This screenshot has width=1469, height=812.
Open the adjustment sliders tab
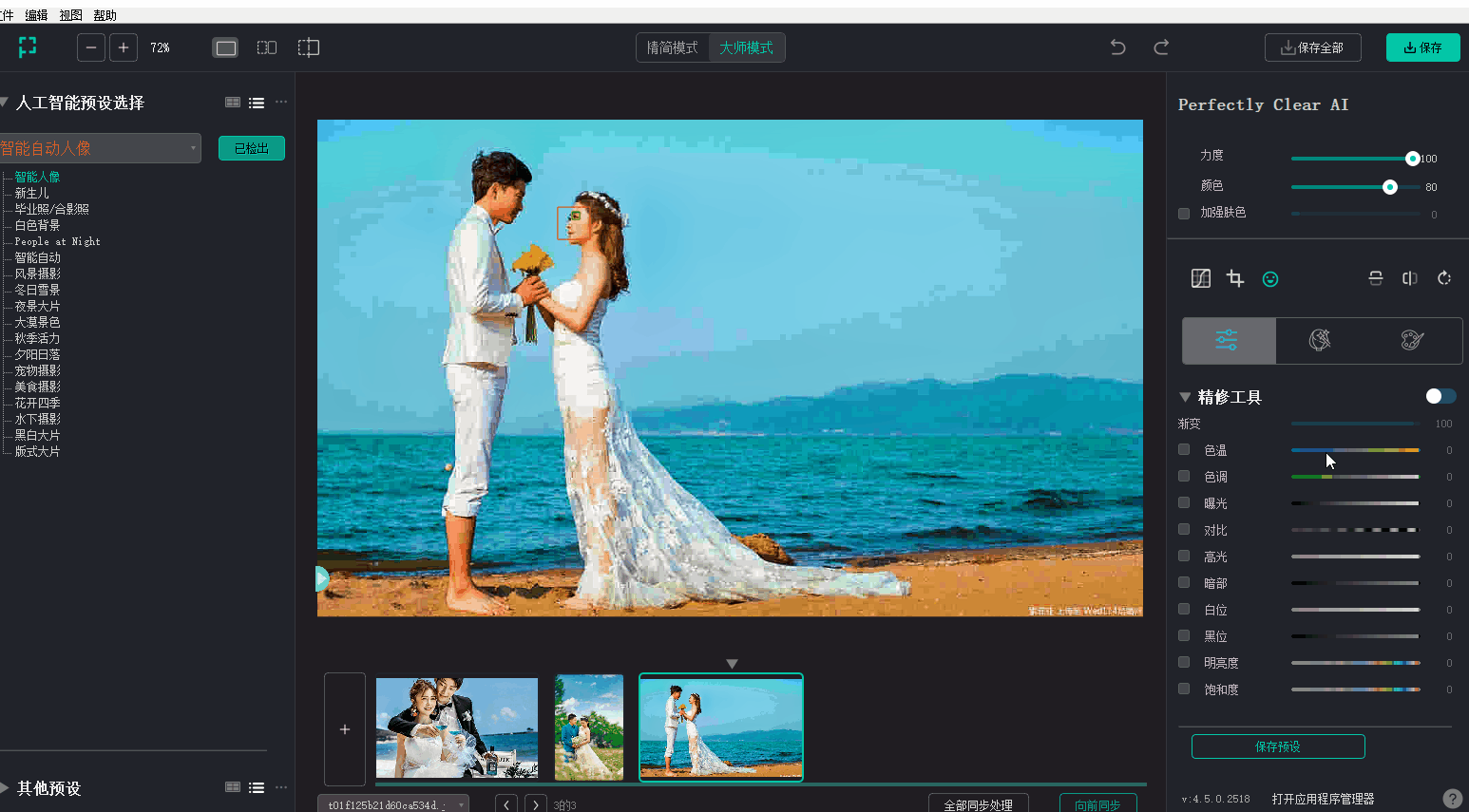[x=1228, y=340]
